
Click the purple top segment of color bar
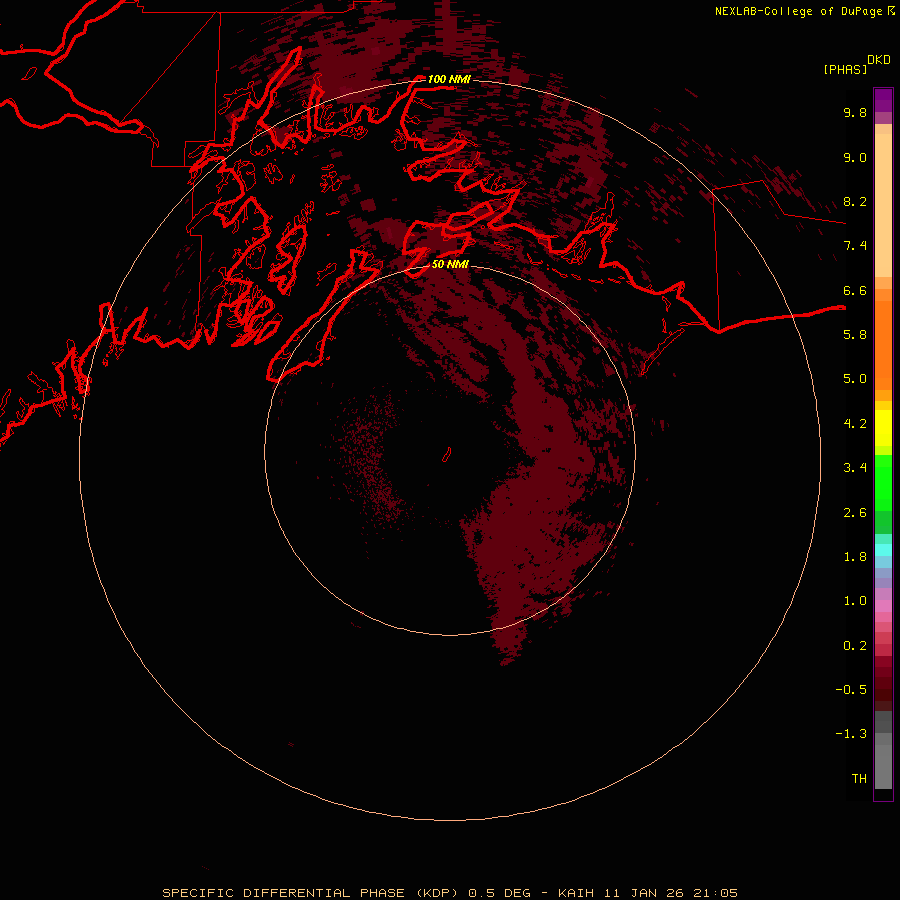point(883,100)
